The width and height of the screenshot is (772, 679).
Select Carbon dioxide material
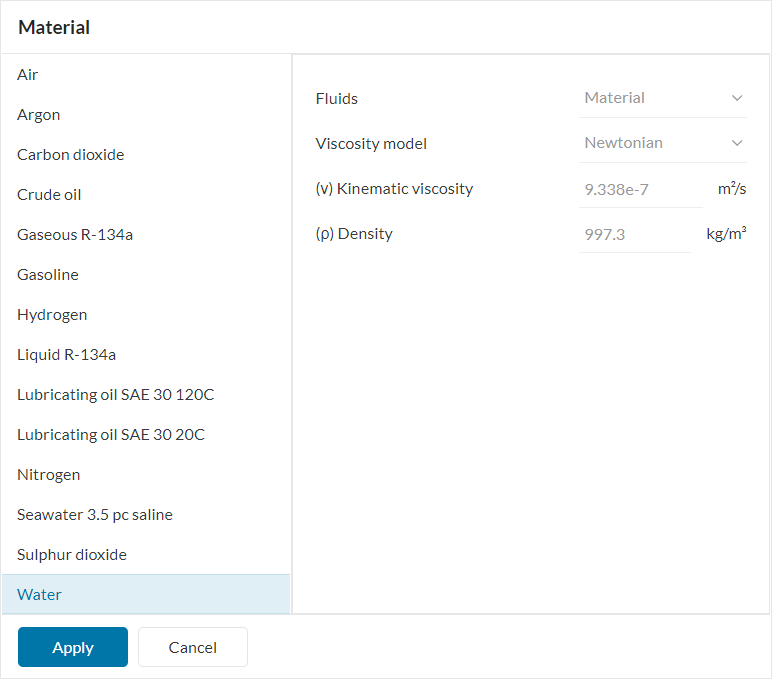(71, 155)
